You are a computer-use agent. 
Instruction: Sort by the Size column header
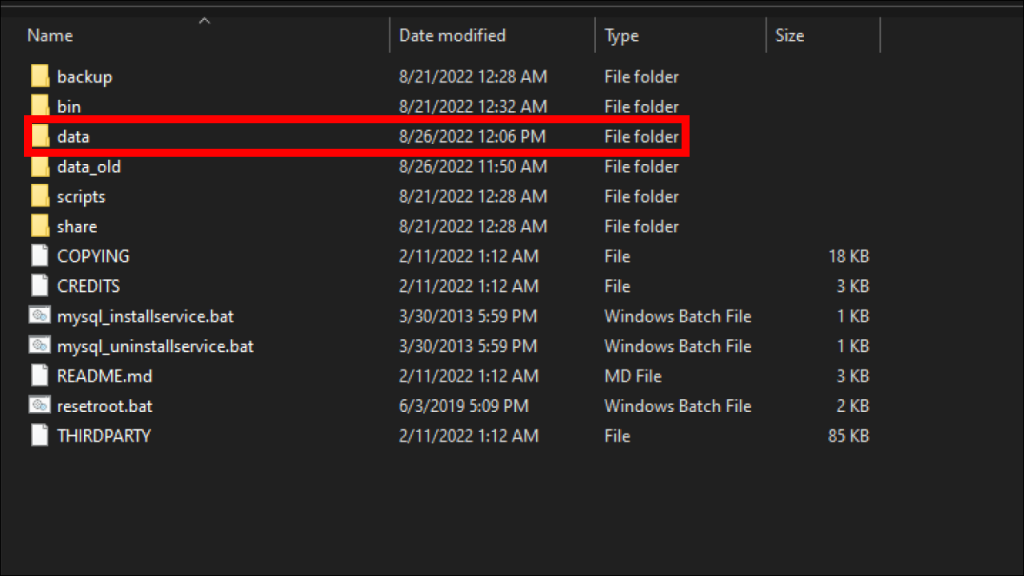tap(790, 35)
